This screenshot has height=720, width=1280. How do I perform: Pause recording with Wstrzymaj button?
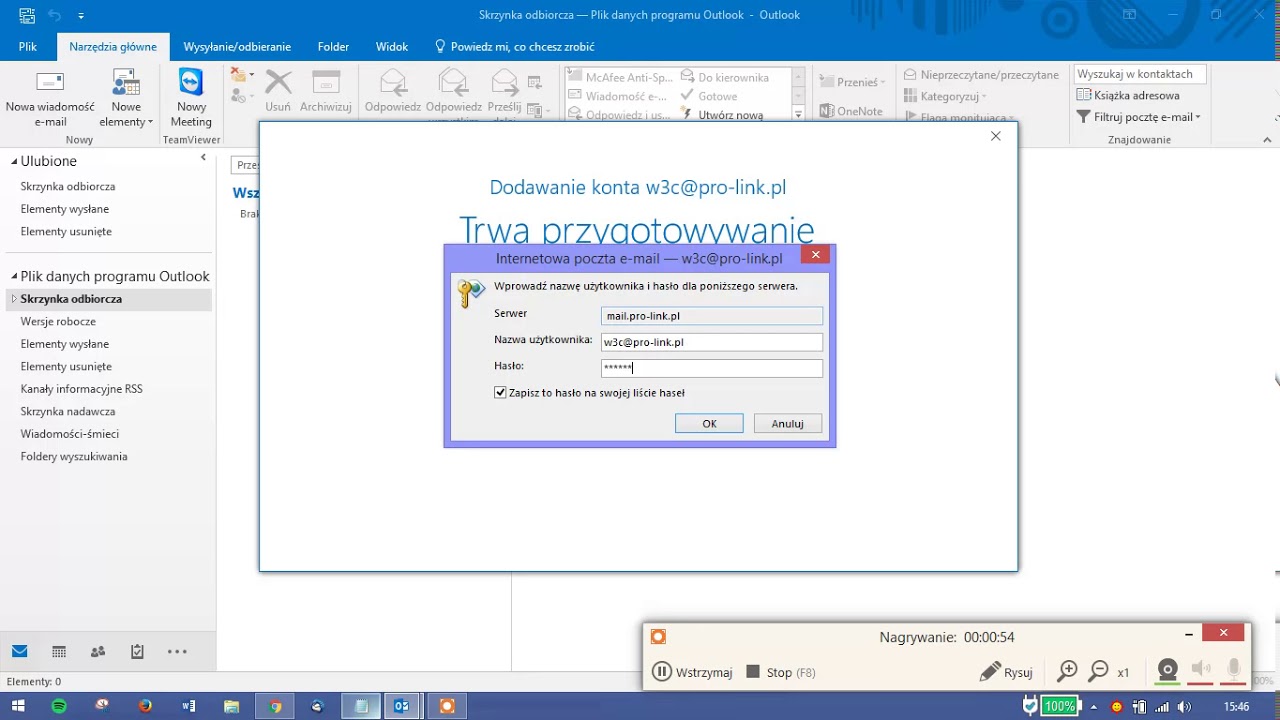(692, 672)
